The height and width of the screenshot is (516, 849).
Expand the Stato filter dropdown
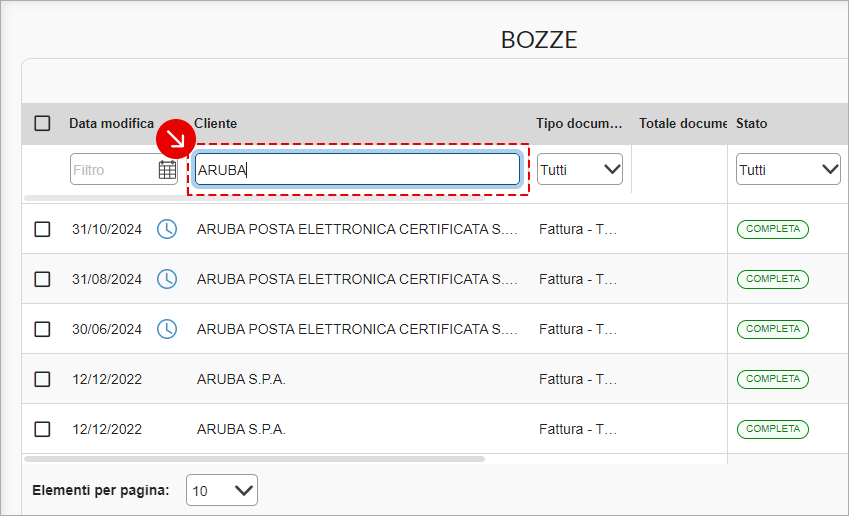click(x=788, y=170)
